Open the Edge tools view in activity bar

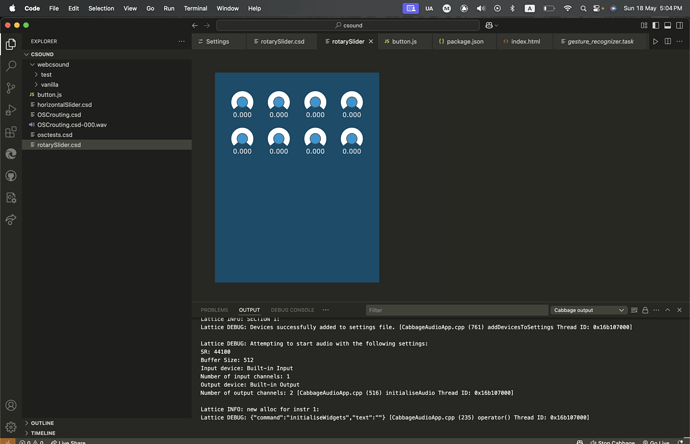(11, 154)
